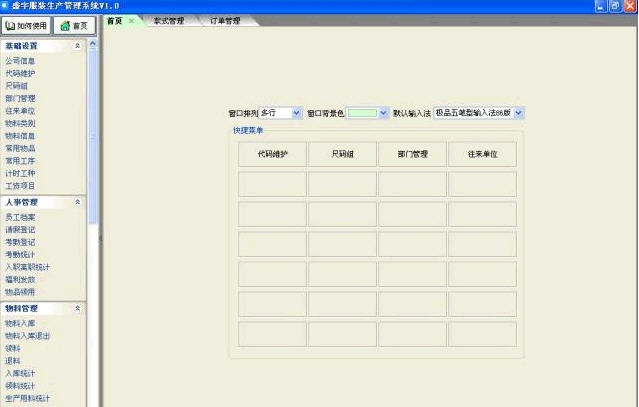The width and height of the screenshot is (639, 407).
Task: Click the application icon in the title bar
Action: pos(5,6)
